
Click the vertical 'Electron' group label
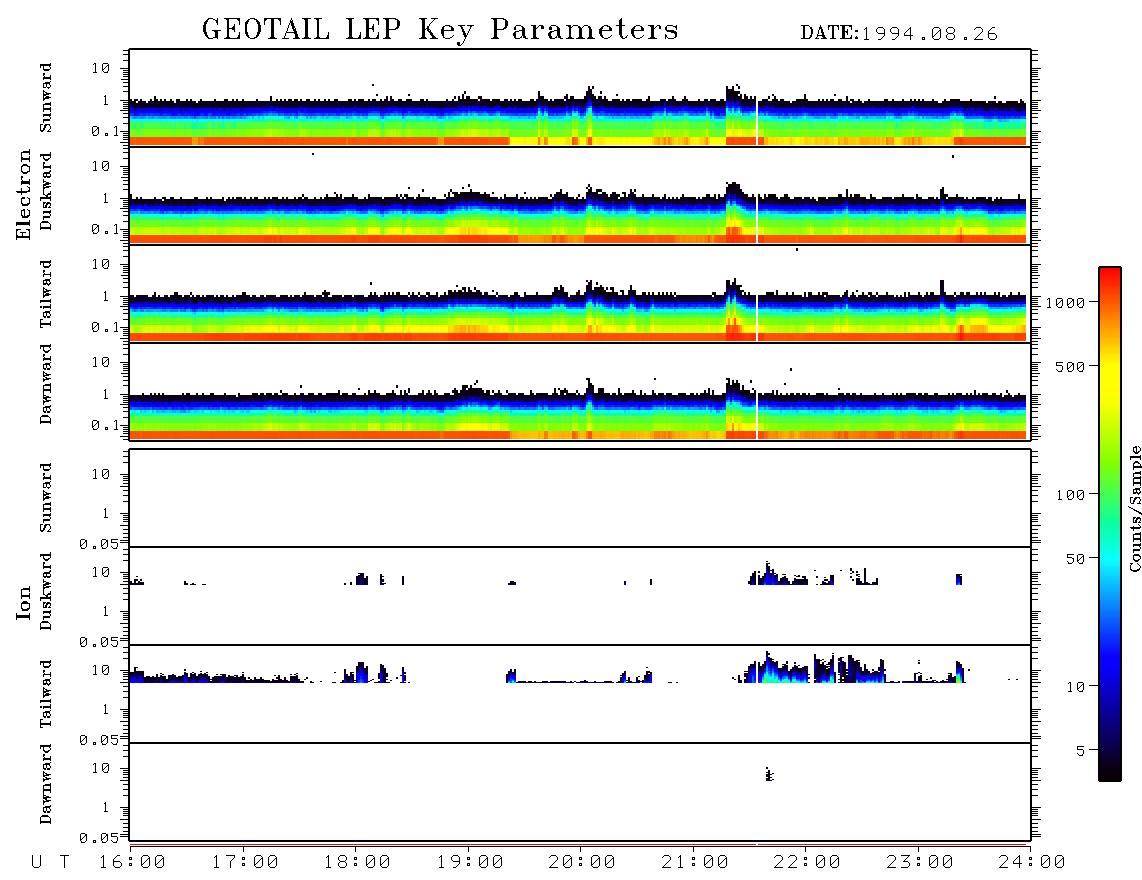tap(24, 195)
